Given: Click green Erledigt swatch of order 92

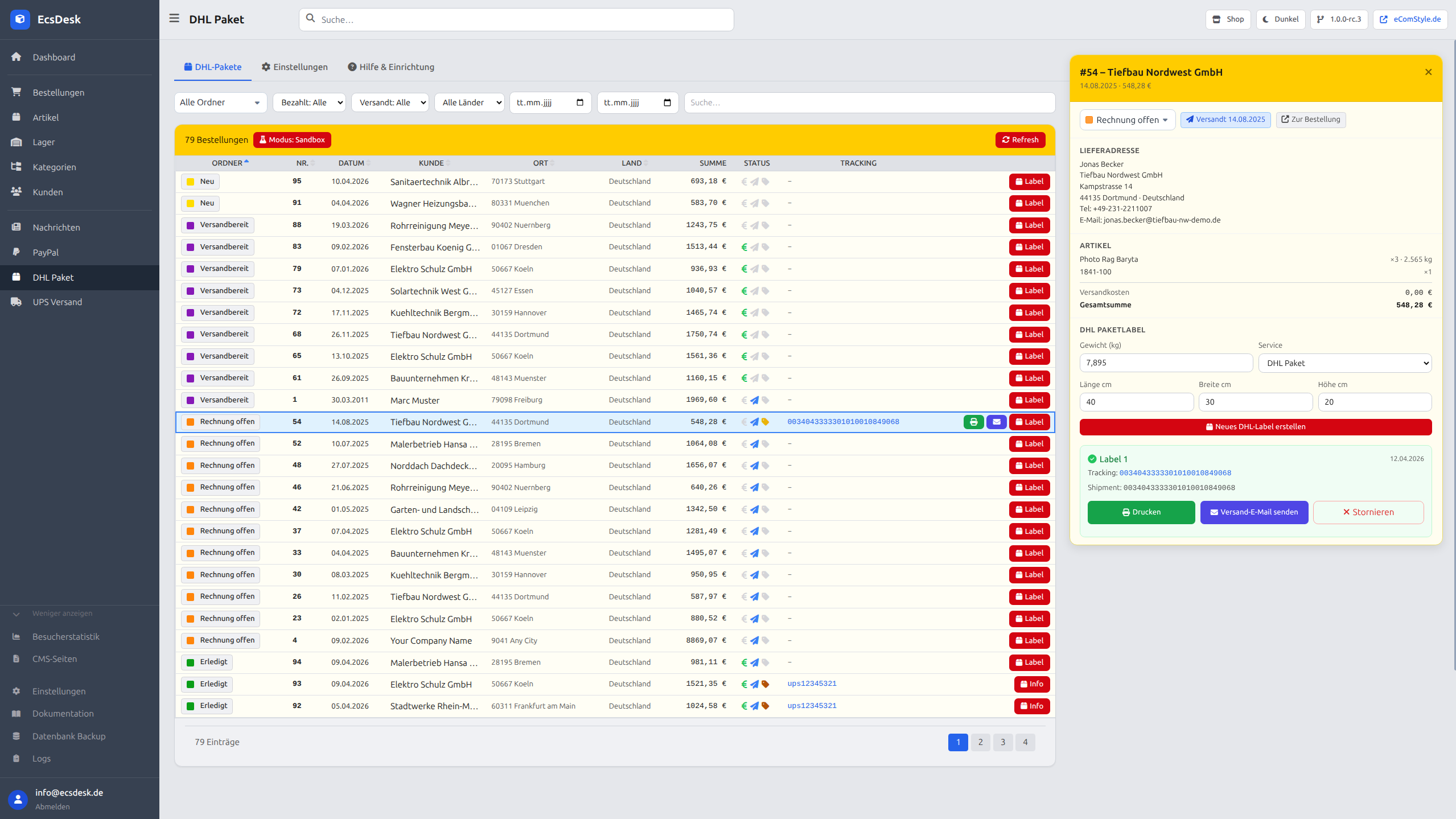Looking at the screenshot, I should tap(190, 706).
